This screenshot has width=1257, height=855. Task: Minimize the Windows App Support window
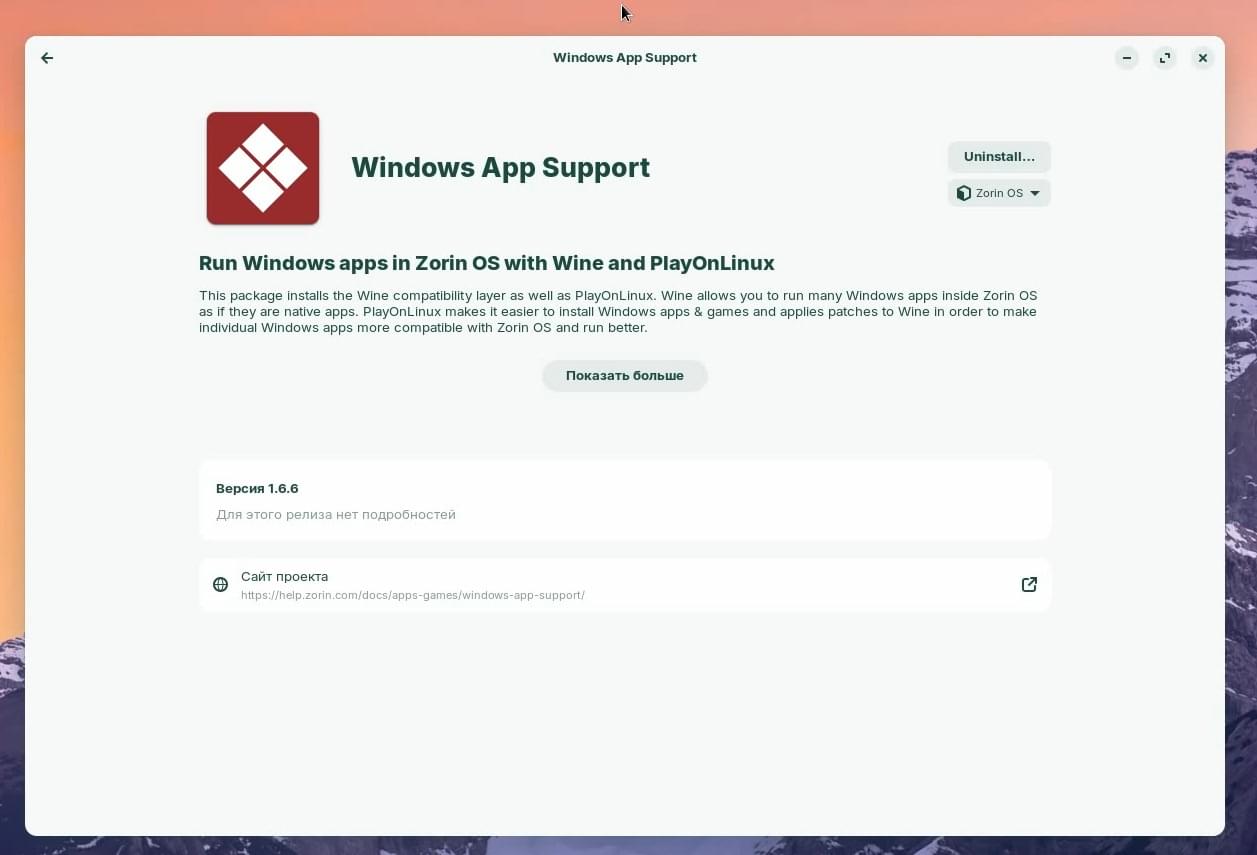[1127, 58]
